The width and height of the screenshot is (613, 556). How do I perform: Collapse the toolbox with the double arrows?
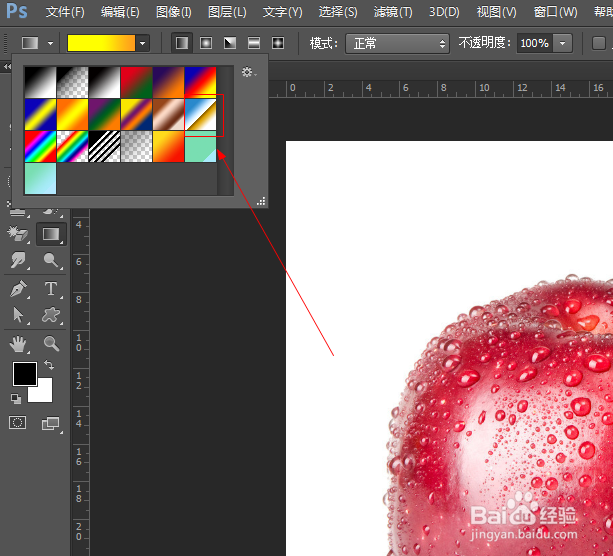click(x=7, y=66)
